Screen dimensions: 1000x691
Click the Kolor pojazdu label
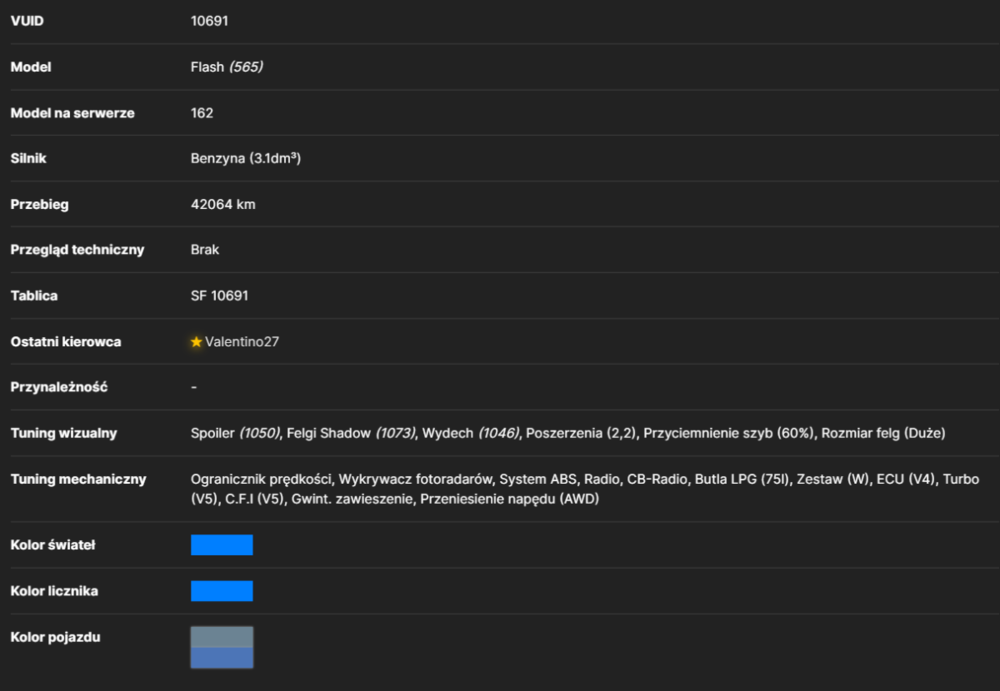[55, 637]
